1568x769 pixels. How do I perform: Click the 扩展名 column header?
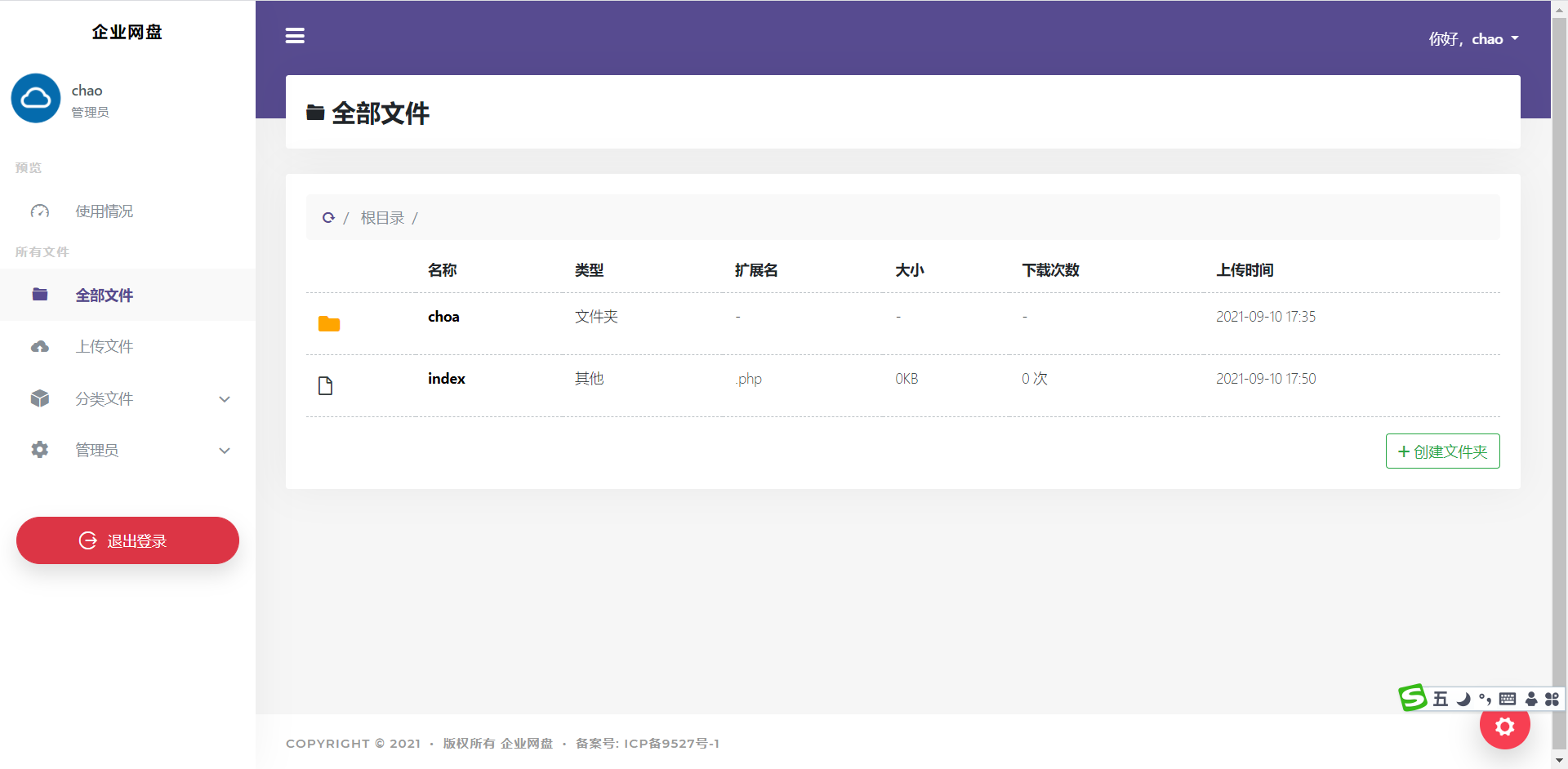coord(756,270)
